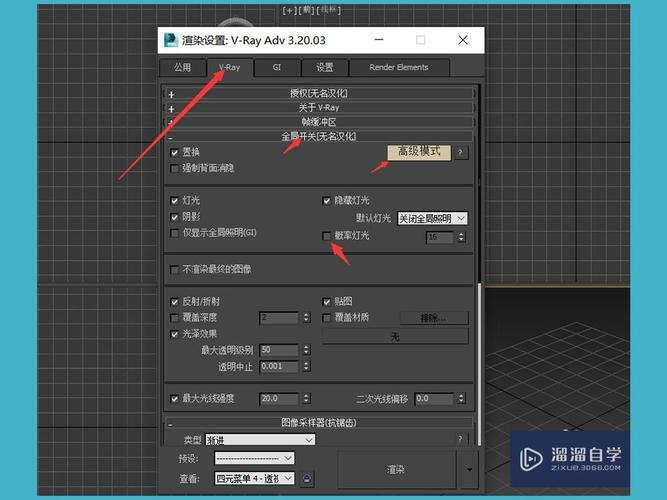Click the 覆盖深度 value field
The image size is (667, 500).
279,317
